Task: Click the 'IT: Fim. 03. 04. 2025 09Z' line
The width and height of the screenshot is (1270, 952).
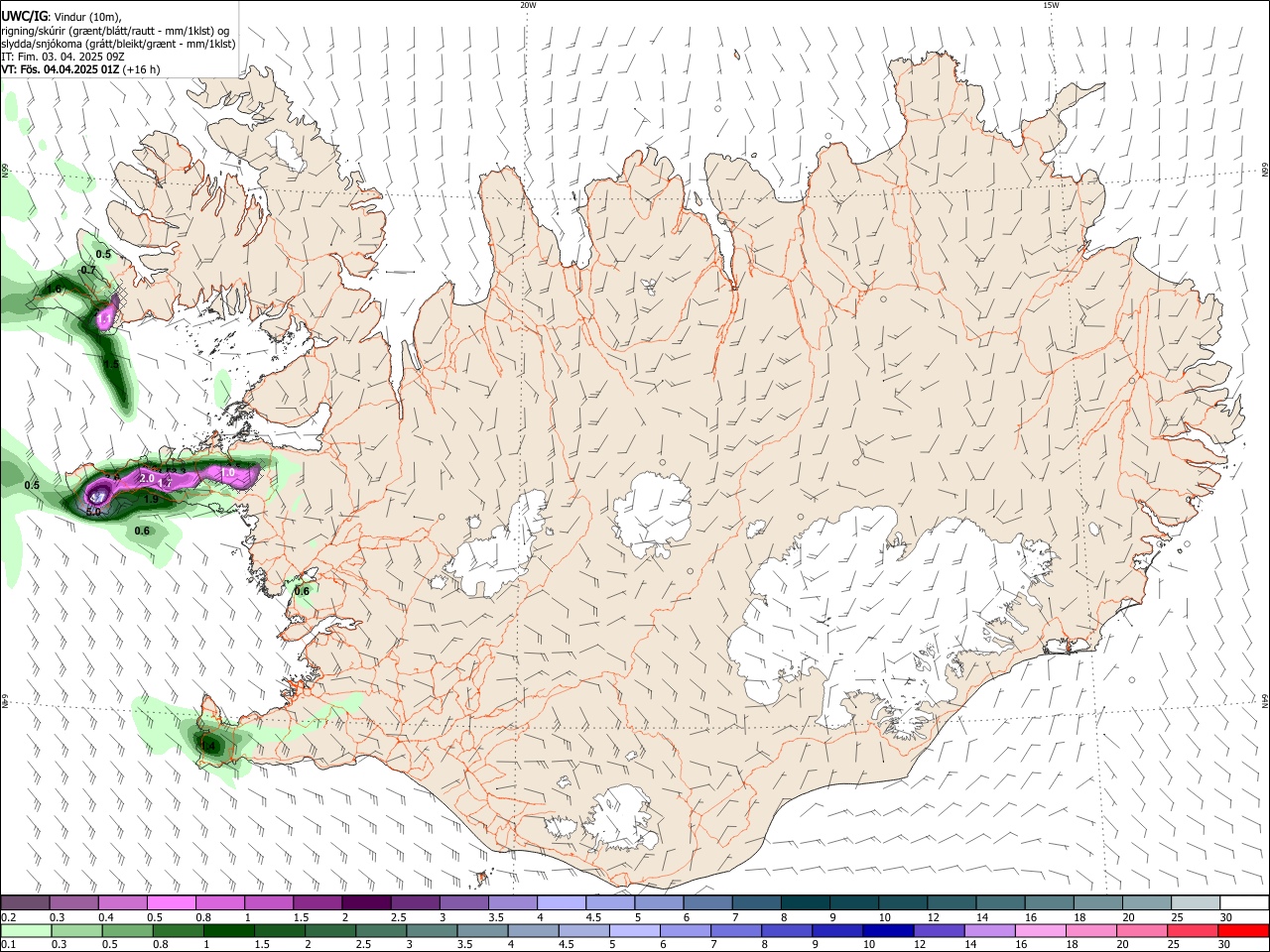Action: pos(63,57)
